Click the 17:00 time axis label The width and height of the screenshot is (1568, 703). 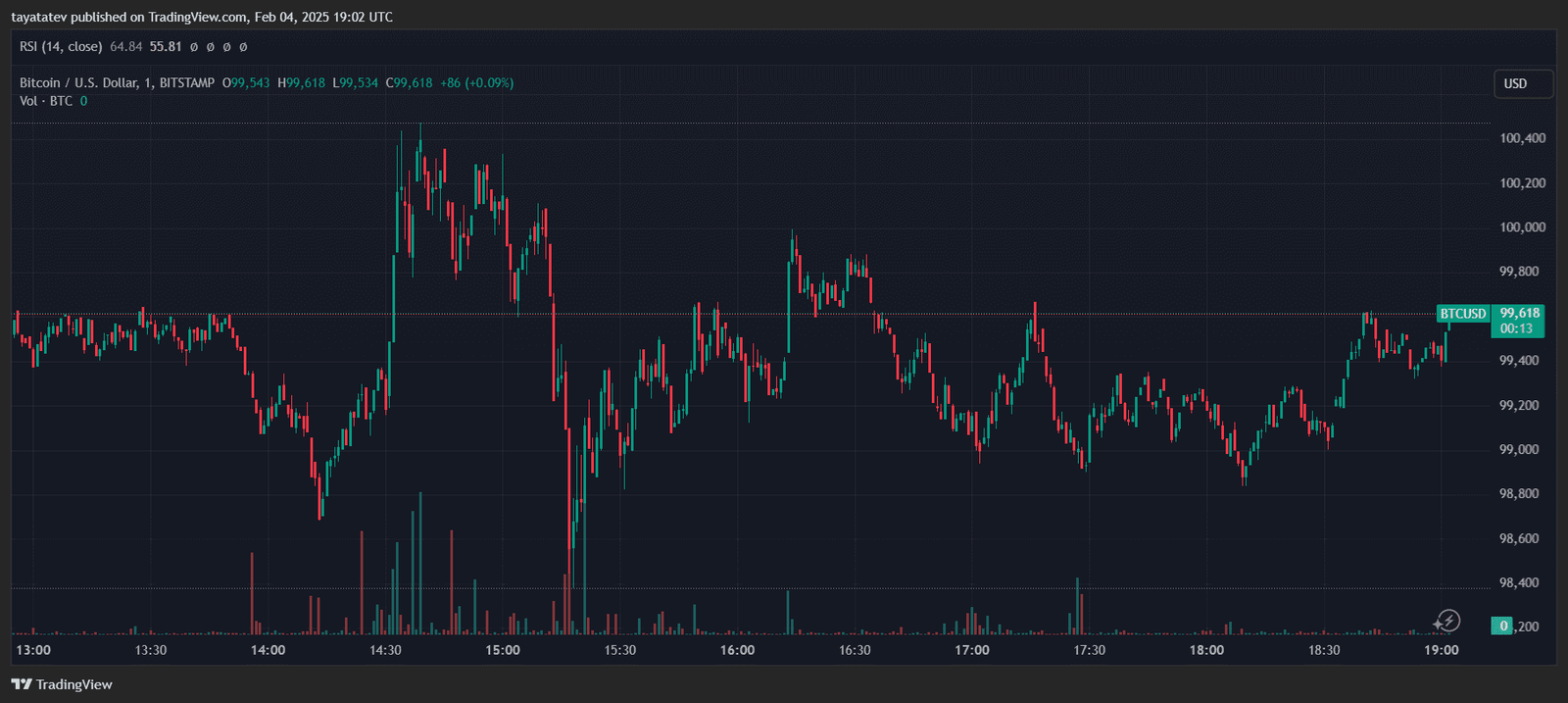pyautogui.click(x=972, y=650)
